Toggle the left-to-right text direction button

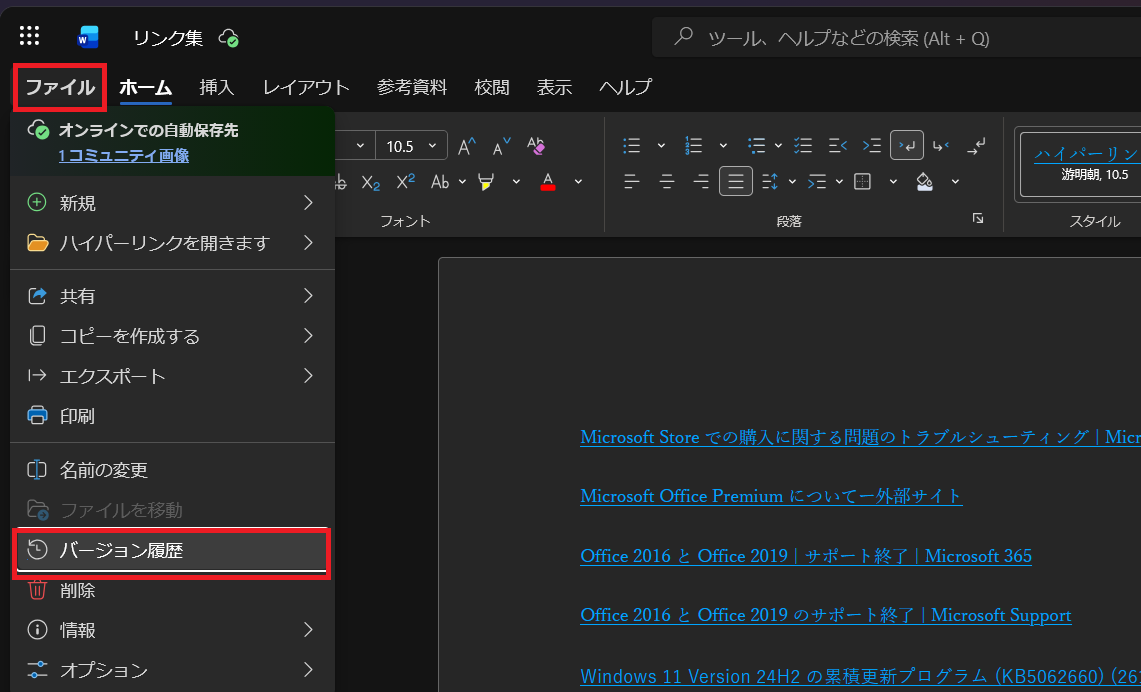[907, 146]
